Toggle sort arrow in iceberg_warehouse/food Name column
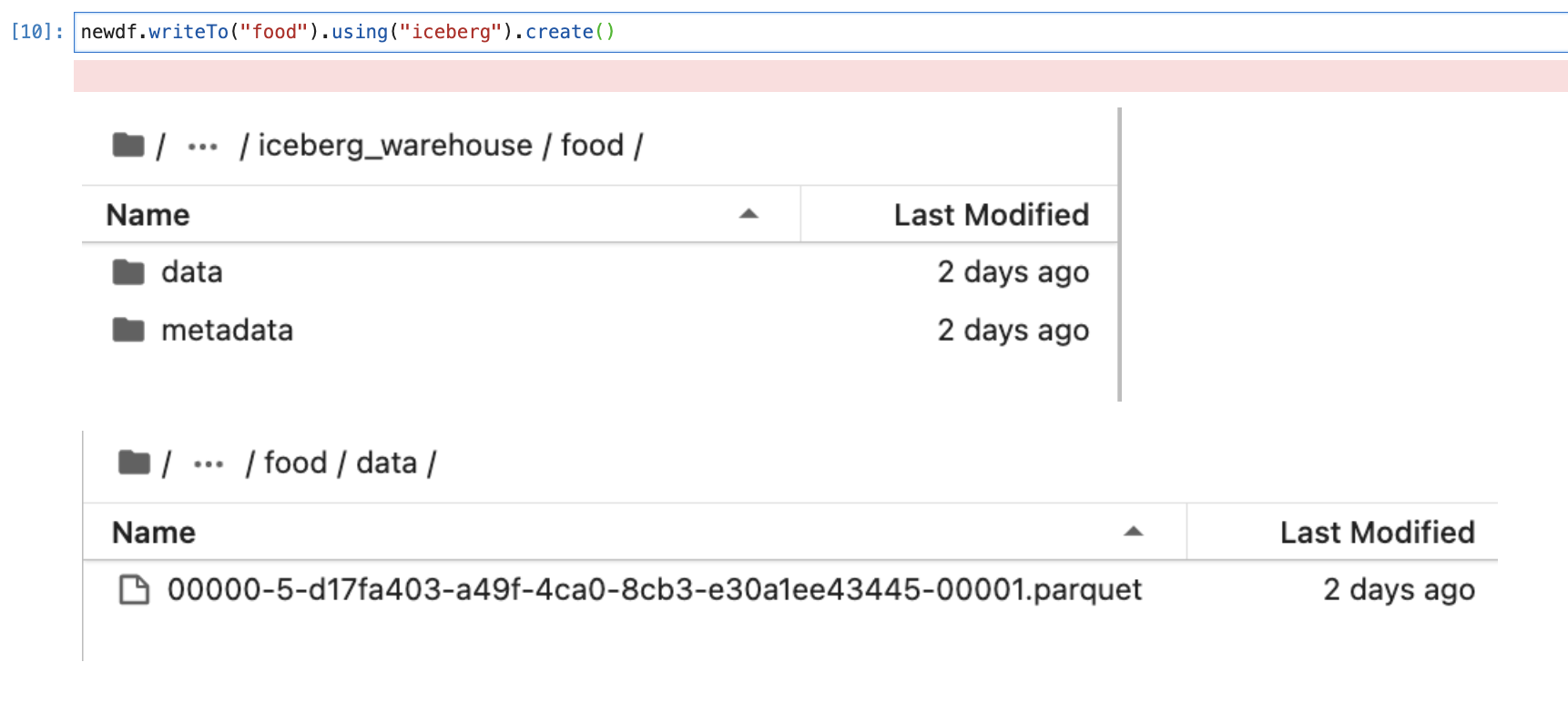This screenshot has width=1568, height=703. 748,214
